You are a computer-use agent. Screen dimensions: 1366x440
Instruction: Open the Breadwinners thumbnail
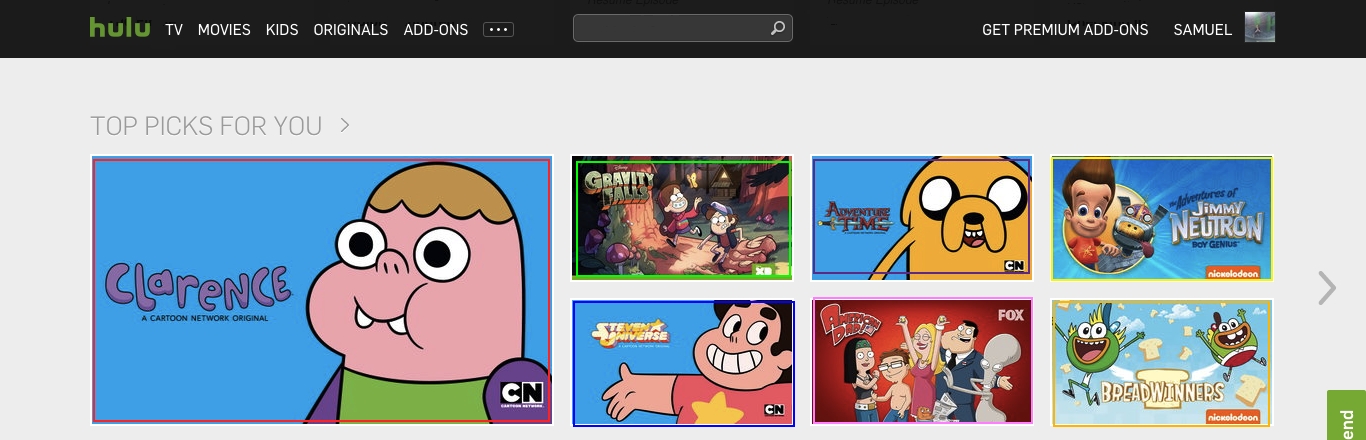point(1162,362)
